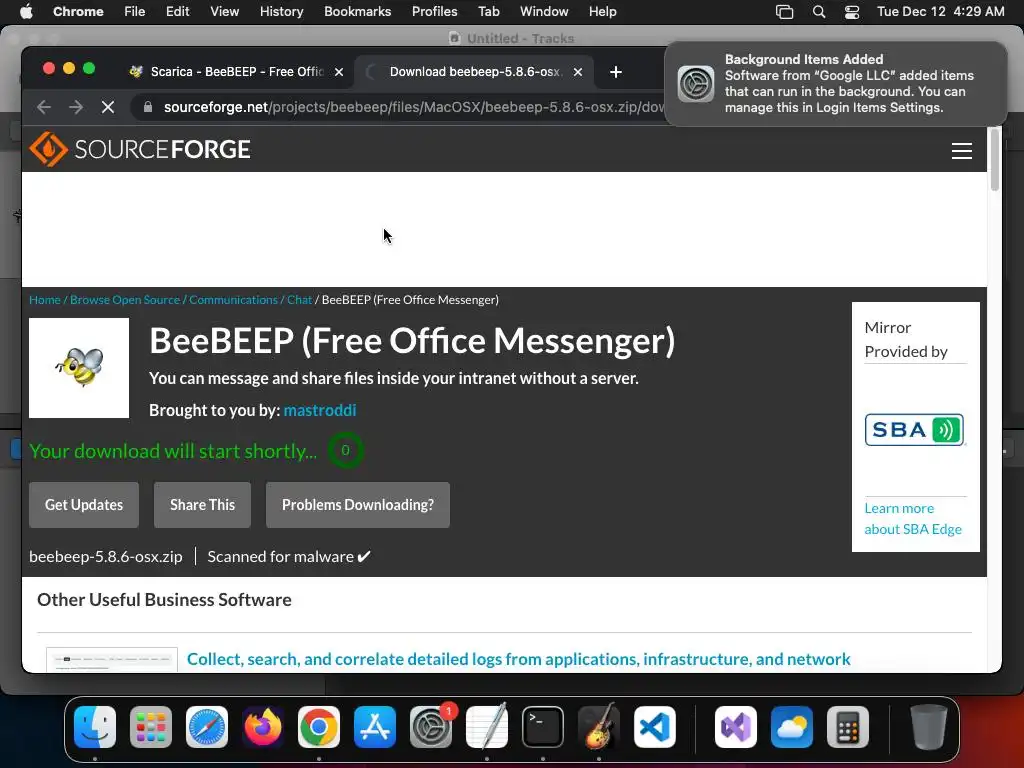Go to Home breadcrumb link
The height and width of the screenshot is (768, 1024).
point(45,300)
